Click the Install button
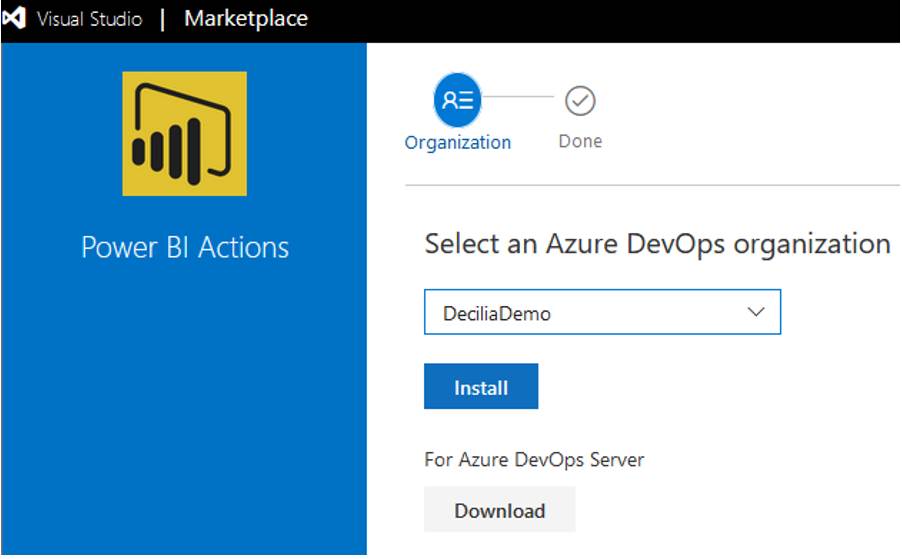 pyautogui.click(x=481, y=386)
